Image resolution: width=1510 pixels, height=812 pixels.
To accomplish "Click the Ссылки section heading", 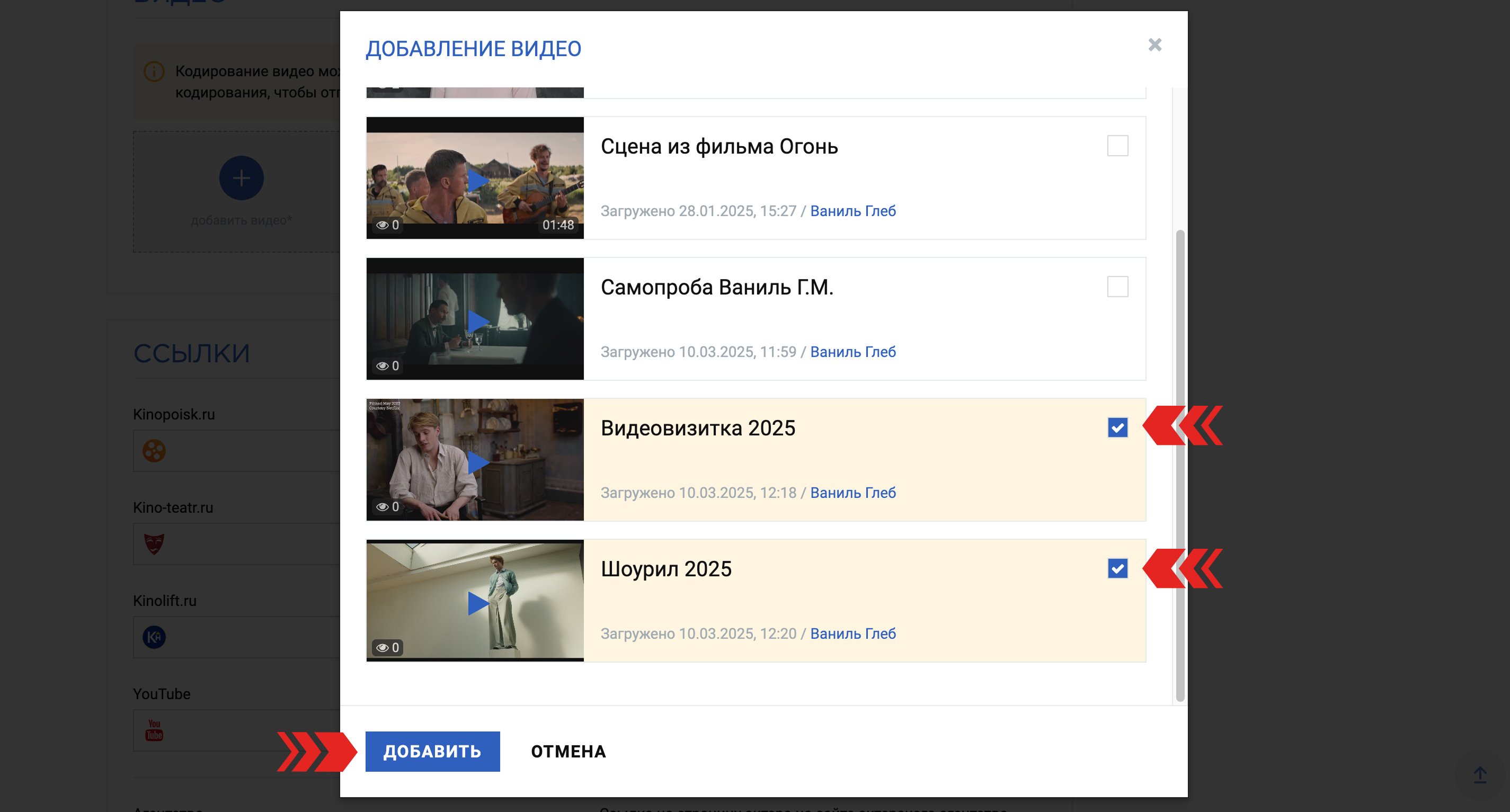I will (x=192, y=353).
